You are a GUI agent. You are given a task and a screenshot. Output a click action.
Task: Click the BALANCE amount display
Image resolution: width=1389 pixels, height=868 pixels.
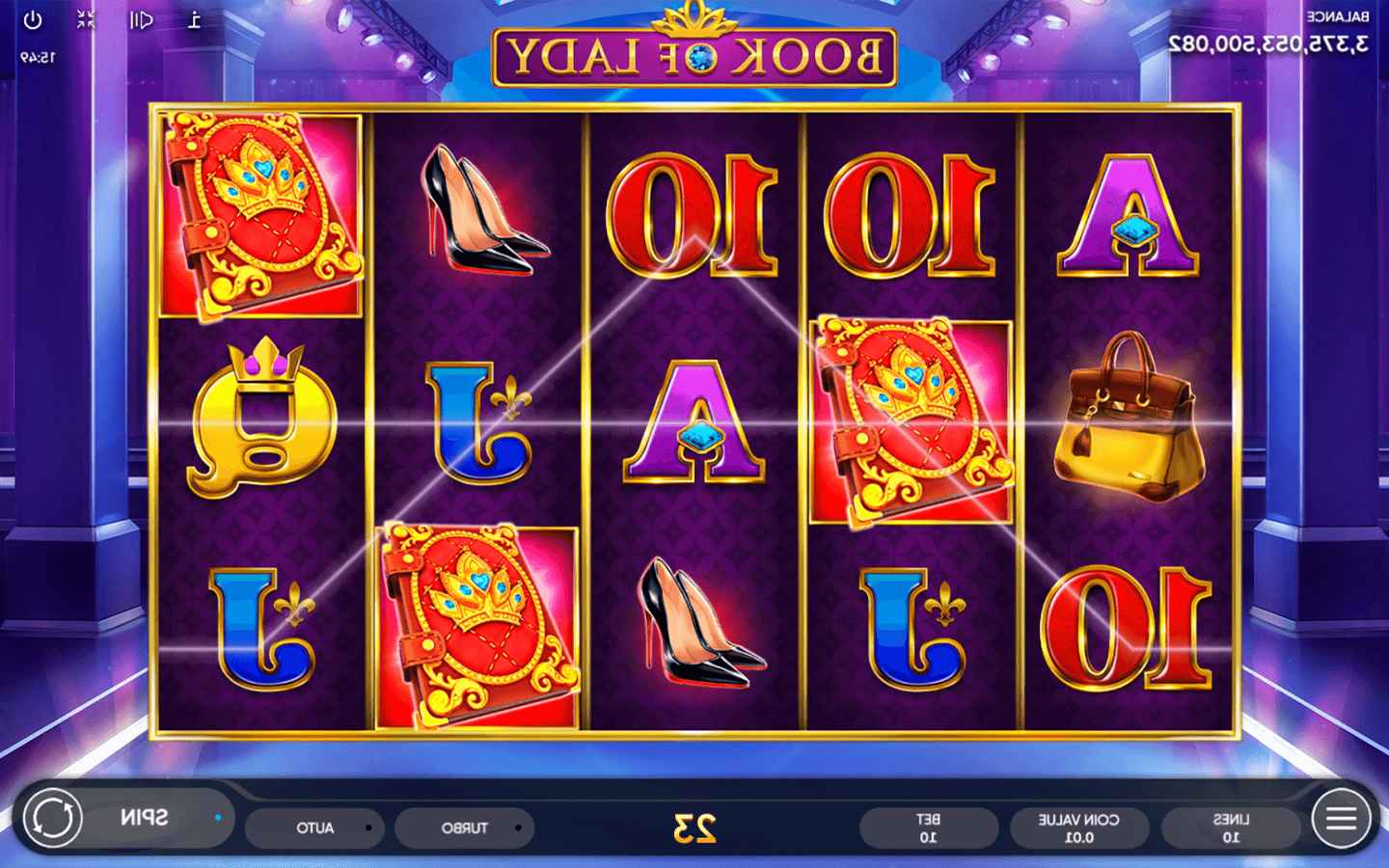(1267, 43)
